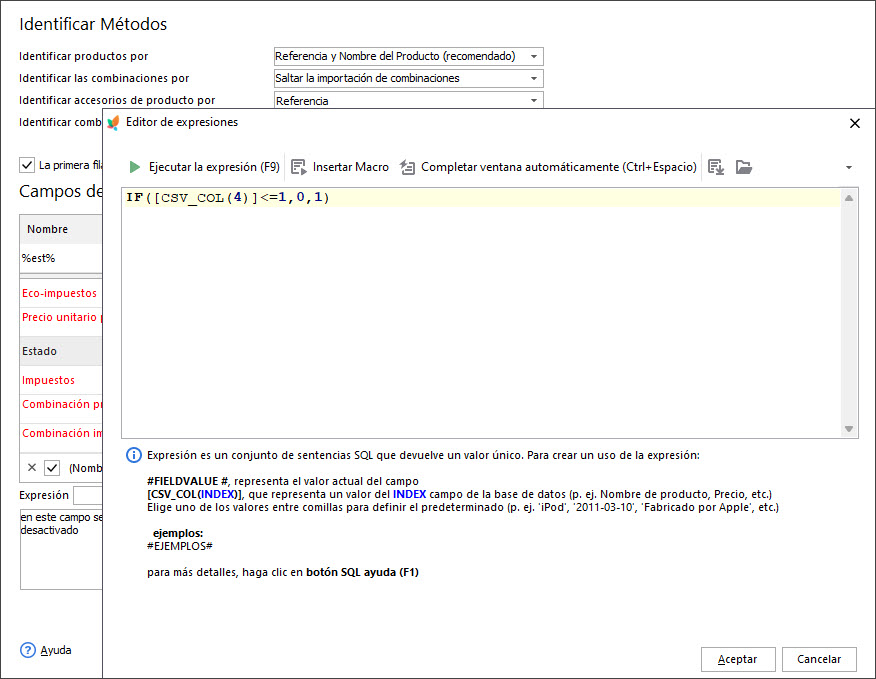Click Ejecutar la expresión (F9) label
The width and height of the screenshot is (876, 679).
click(214, 167)
